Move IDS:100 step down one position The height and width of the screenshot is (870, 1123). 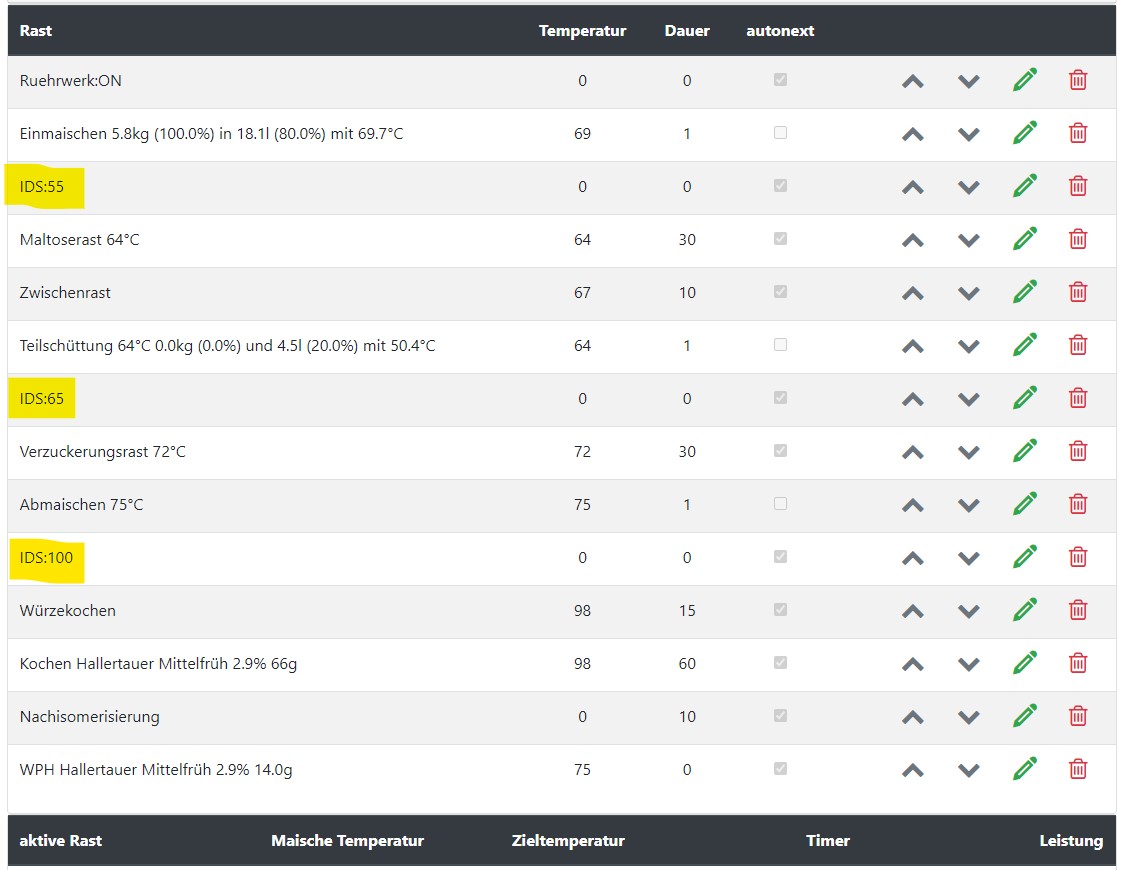(x=968, y=558)
